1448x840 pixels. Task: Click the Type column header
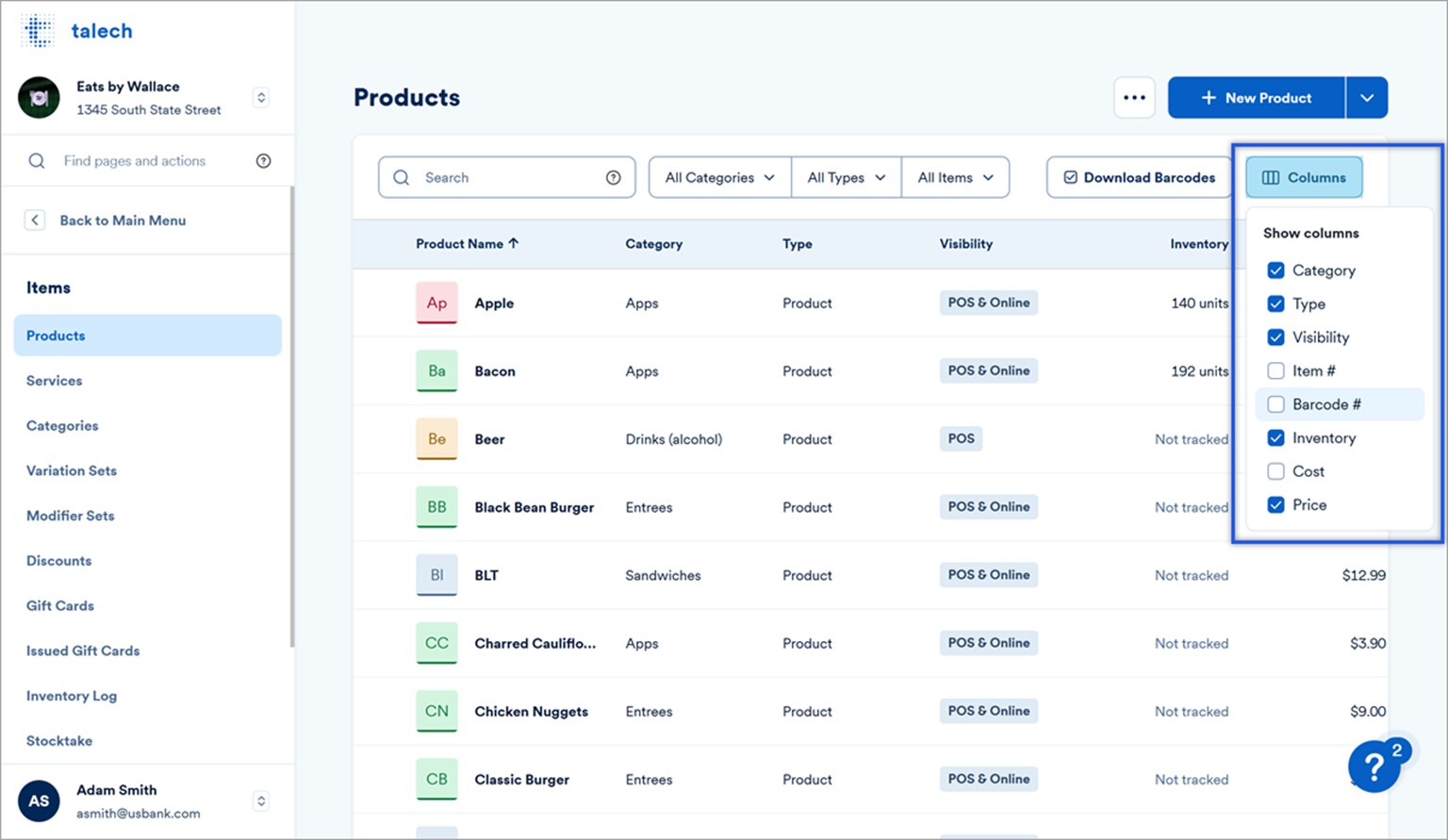tap(798, 244)
